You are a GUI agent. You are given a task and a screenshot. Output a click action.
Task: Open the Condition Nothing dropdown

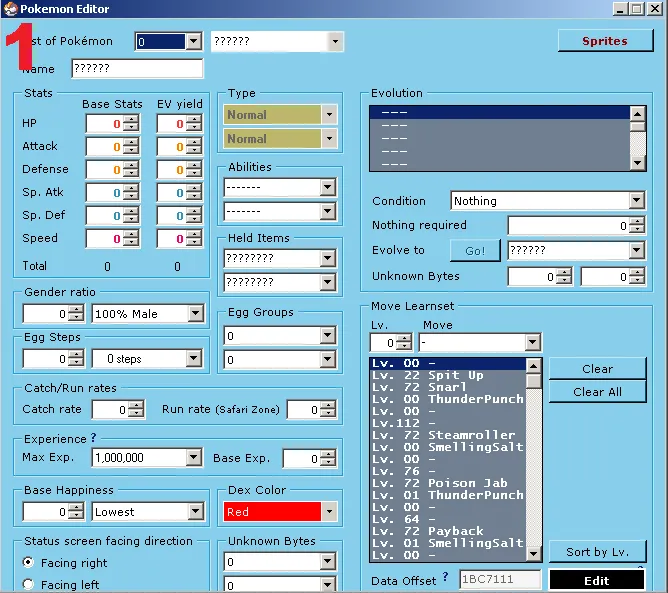coord(637,200)
